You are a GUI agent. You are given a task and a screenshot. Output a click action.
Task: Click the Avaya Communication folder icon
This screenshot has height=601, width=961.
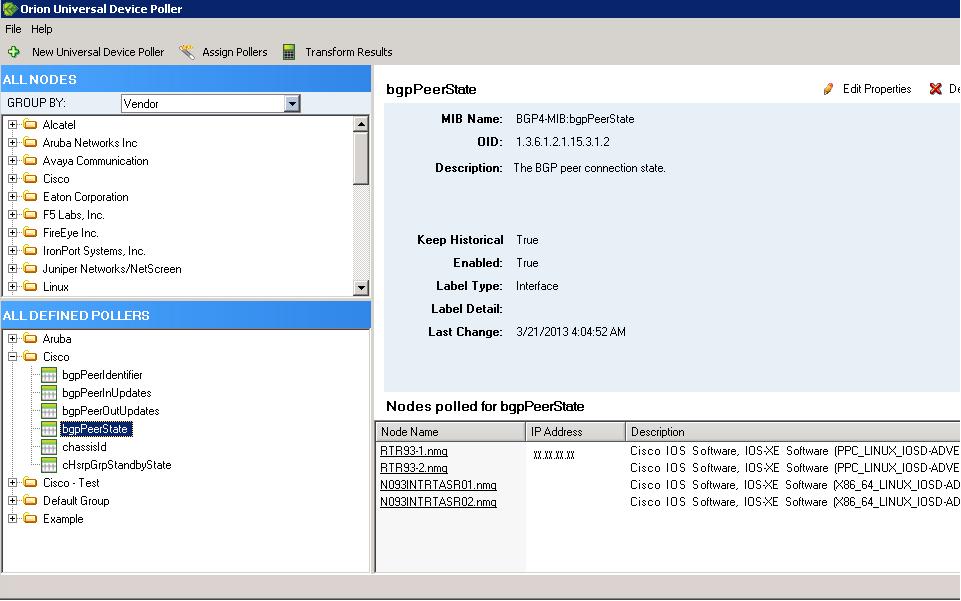pyautogui.click(x=30, y=161)
